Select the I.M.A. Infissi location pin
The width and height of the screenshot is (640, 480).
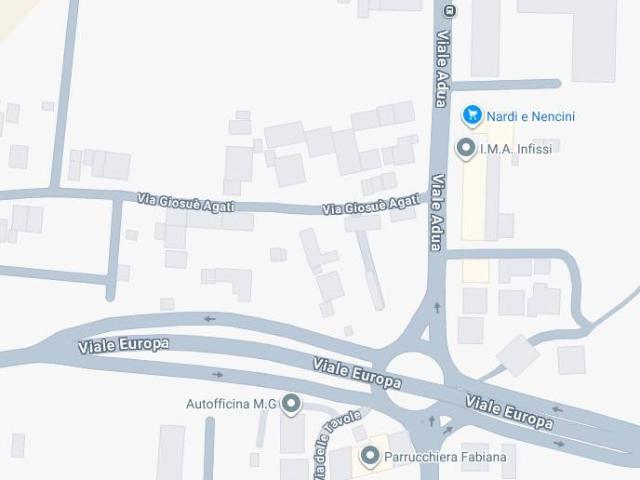pyautogui.click(x=466, y=149)
